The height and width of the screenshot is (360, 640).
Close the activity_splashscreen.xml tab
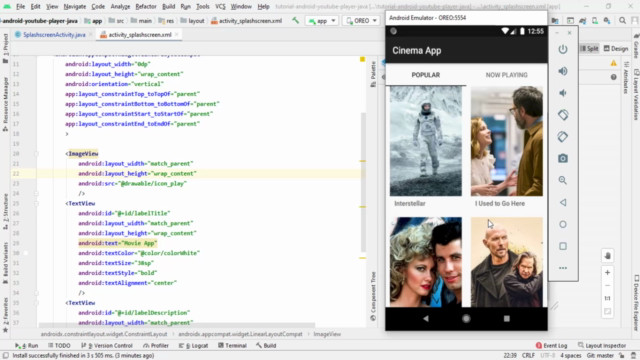[x=177, y=35]
